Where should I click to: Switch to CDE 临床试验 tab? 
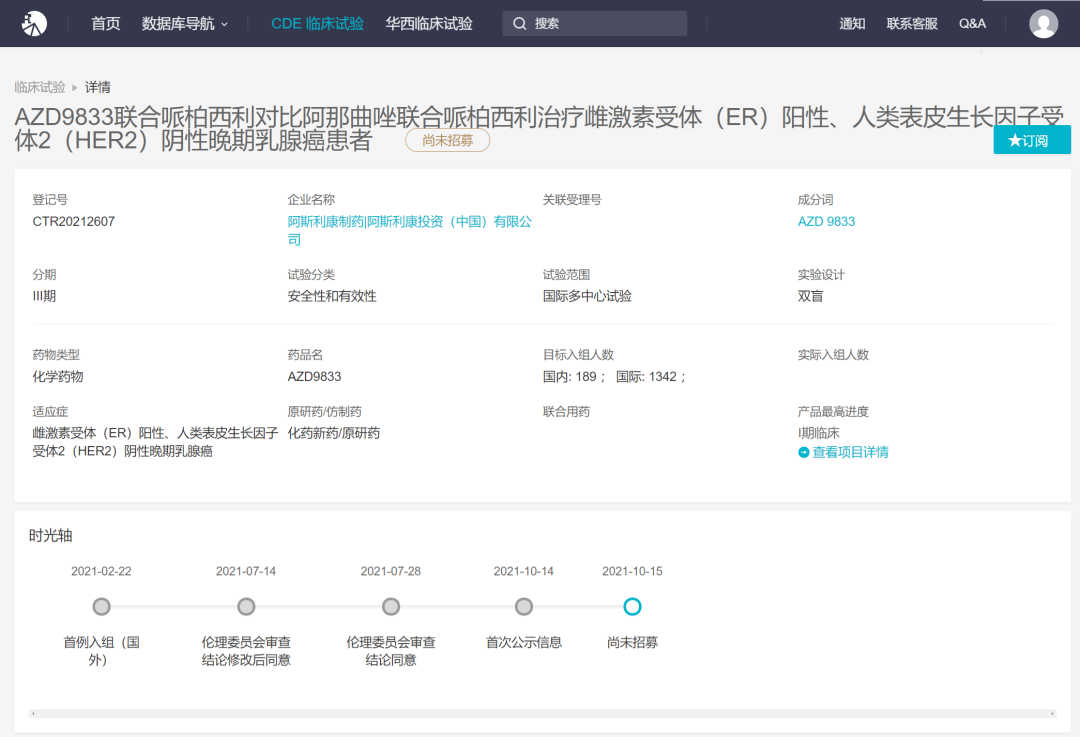pyautogui.click(x=317, y=23)
